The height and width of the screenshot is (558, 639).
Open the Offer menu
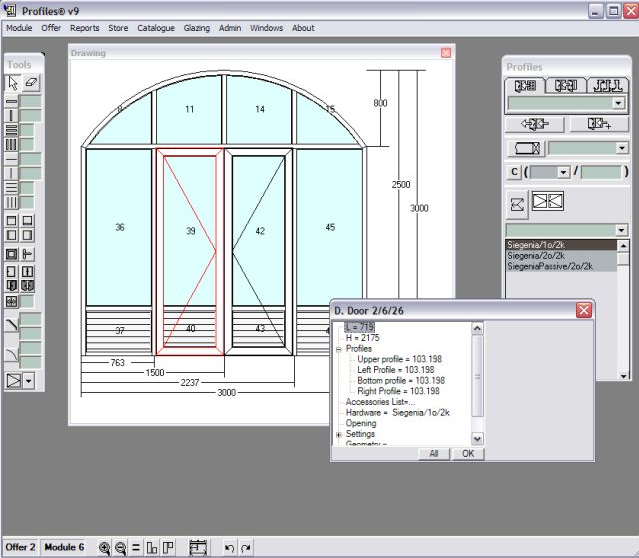(51, 28)
